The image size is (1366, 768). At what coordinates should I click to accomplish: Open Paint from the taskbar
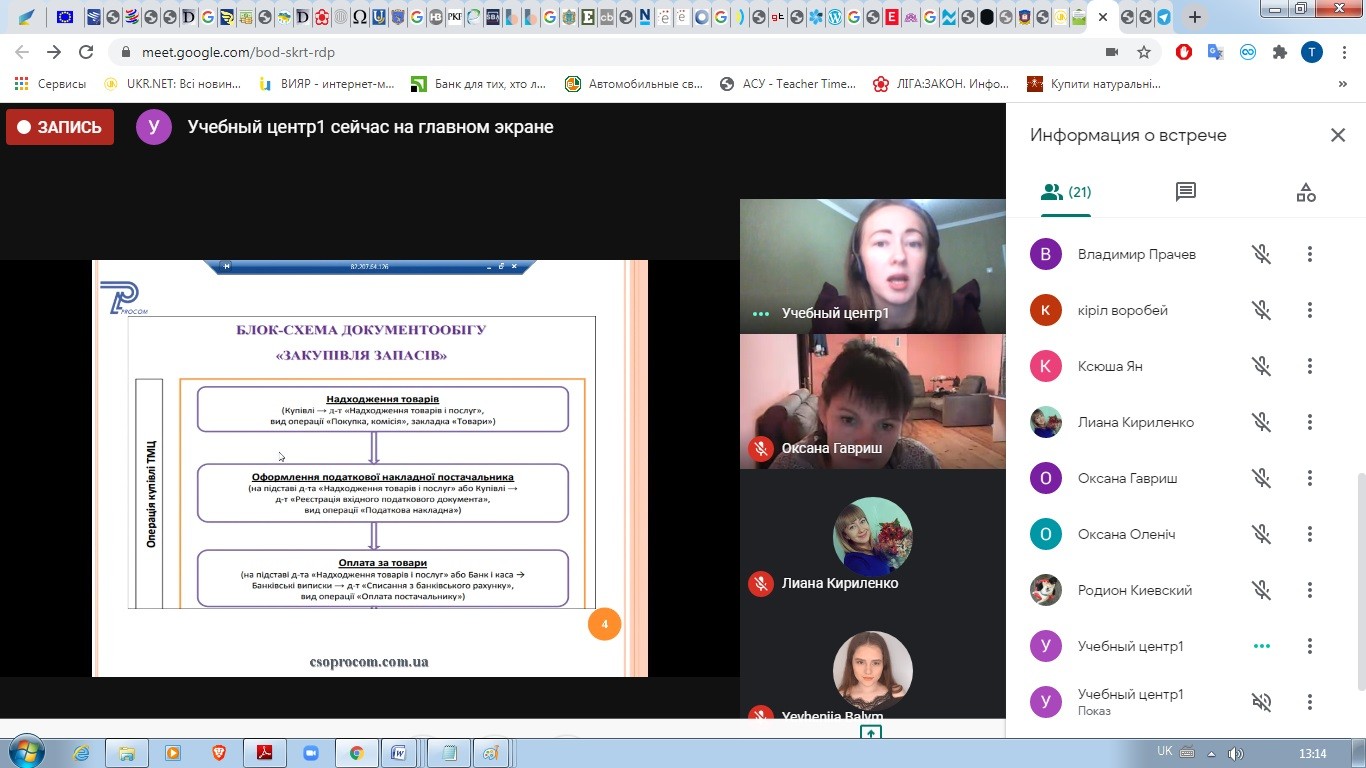[x=491, y=753]
